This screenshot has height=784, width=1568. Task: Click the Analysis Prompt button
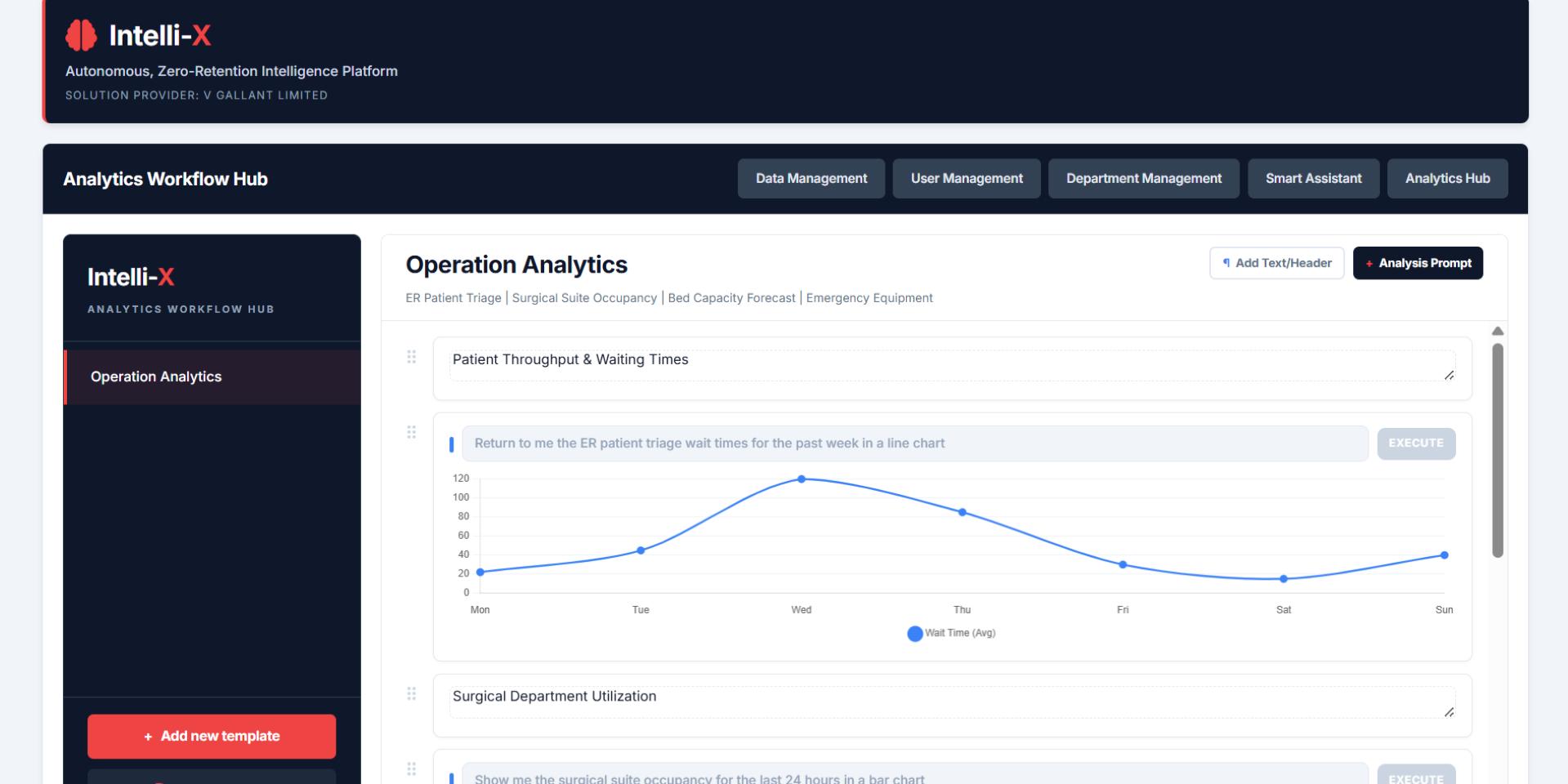[1418, 263]
